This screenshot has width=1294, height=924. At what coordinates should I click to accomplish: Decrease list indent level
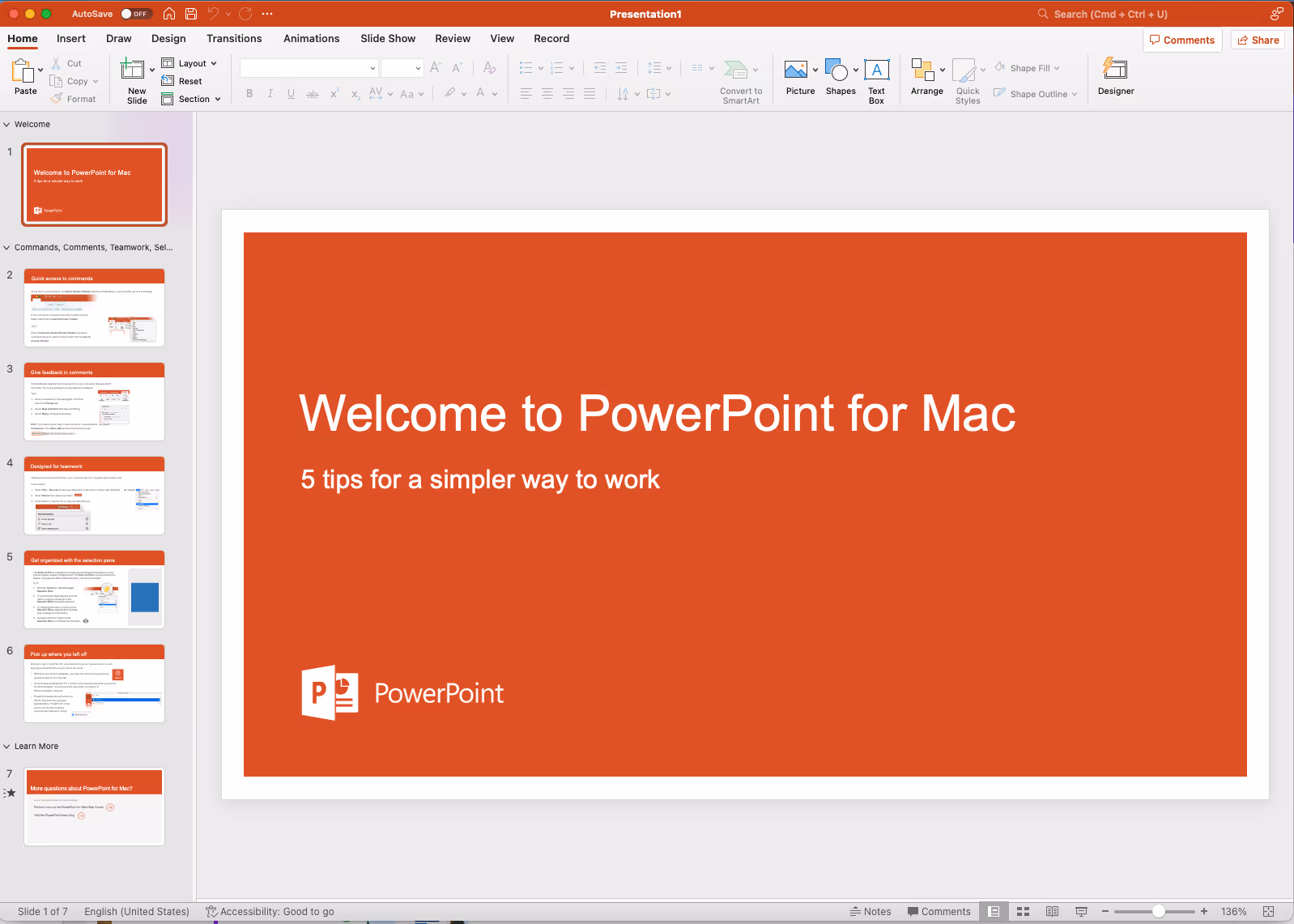[600, 68]
